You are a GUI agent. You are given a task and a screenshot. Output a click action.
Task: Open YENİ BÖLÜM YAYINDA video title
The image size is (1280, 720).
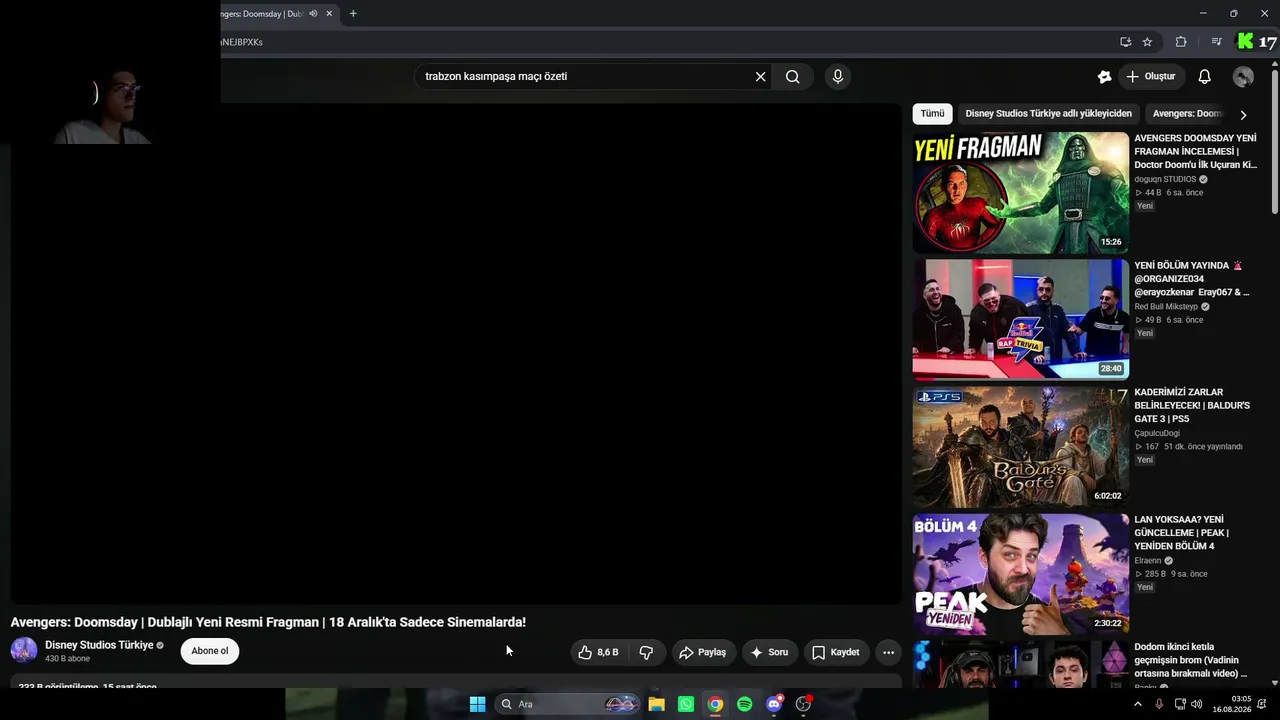pyautogui.click(x=1192, y=279)
